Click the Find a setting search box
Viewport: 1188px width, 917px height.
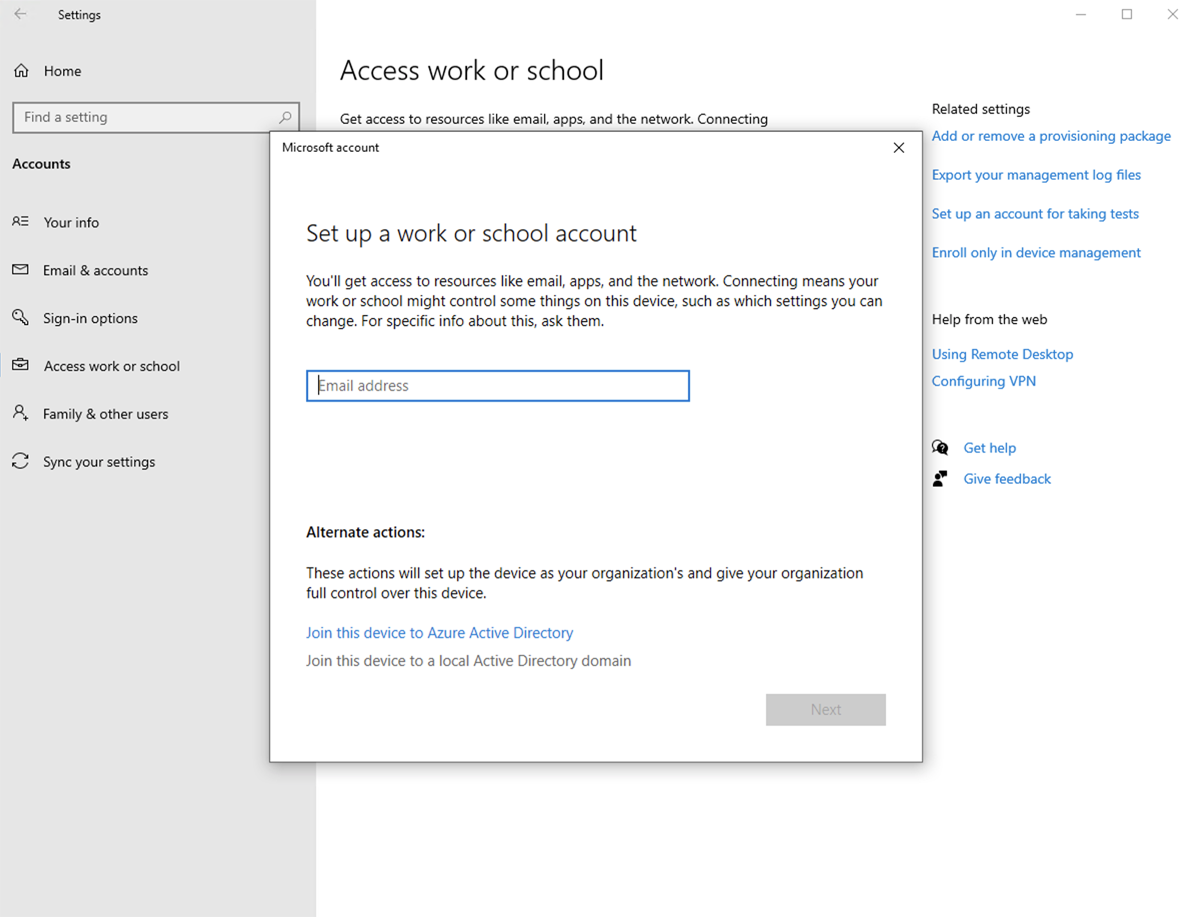[156, 117]
